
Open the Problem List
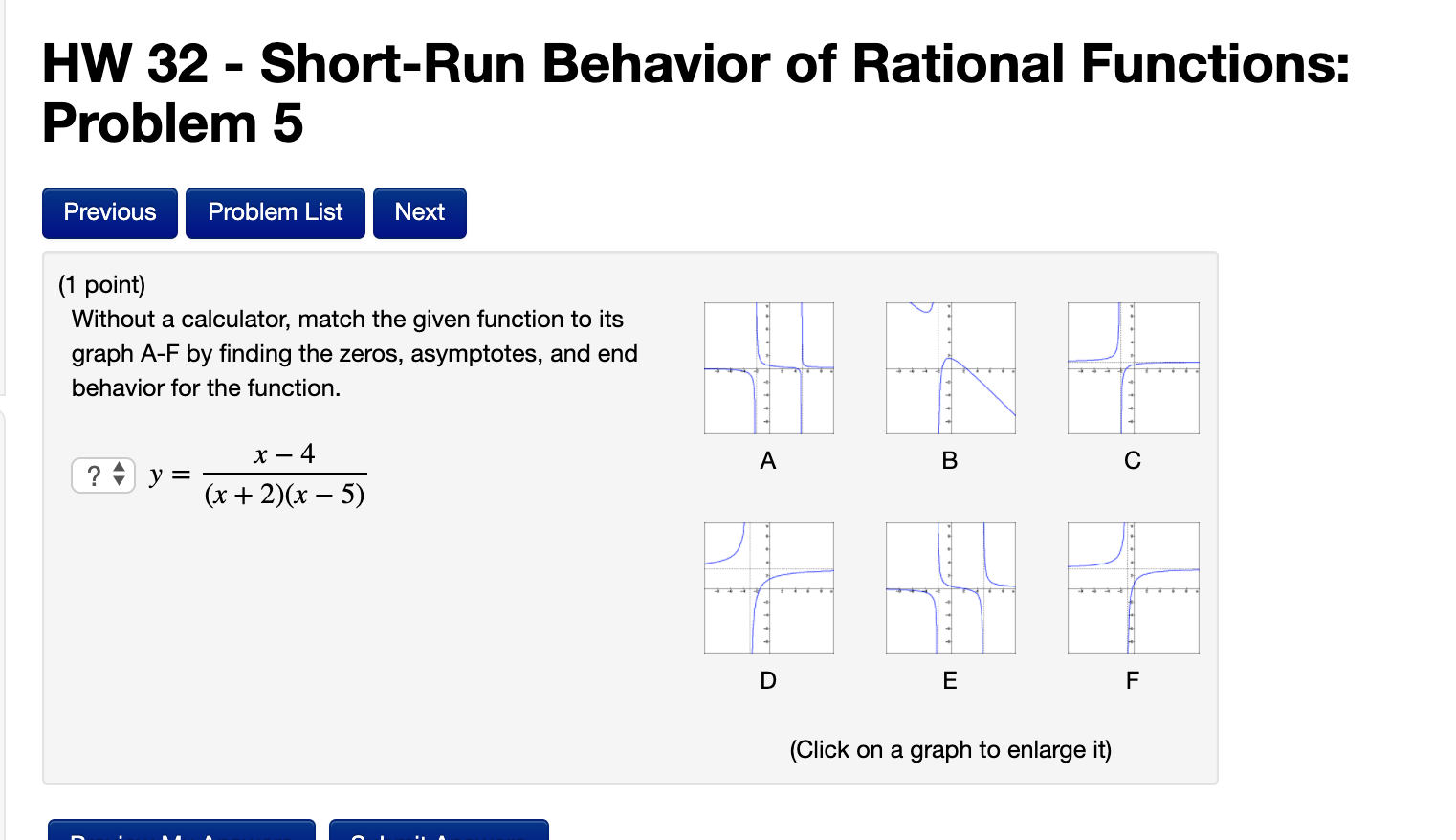[275, 212]
